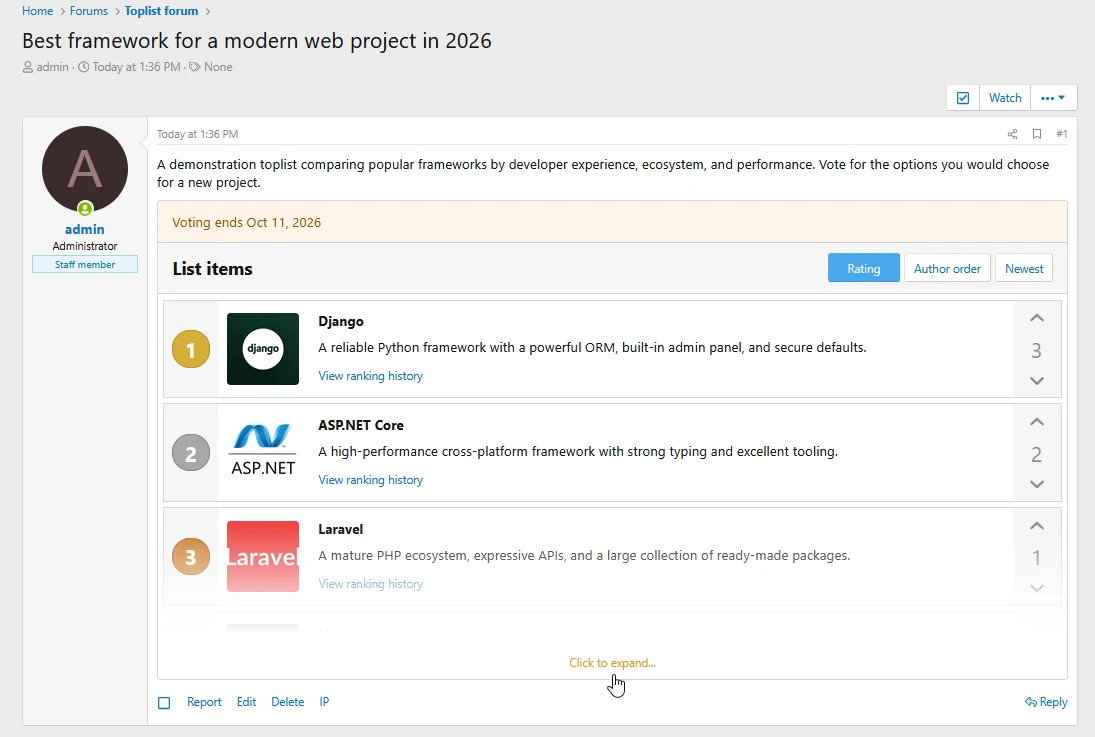Click the Voting ends Oct 11, 2026 notice
The width and height of the screenshot is (1095, 737).
[612, 222]
